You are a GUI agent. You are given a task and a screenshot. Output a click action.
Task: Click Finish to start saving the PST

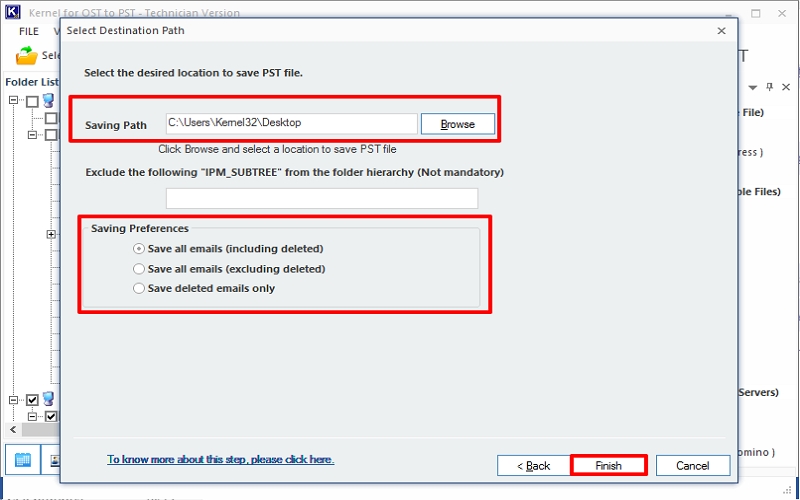tap(608, 466)
